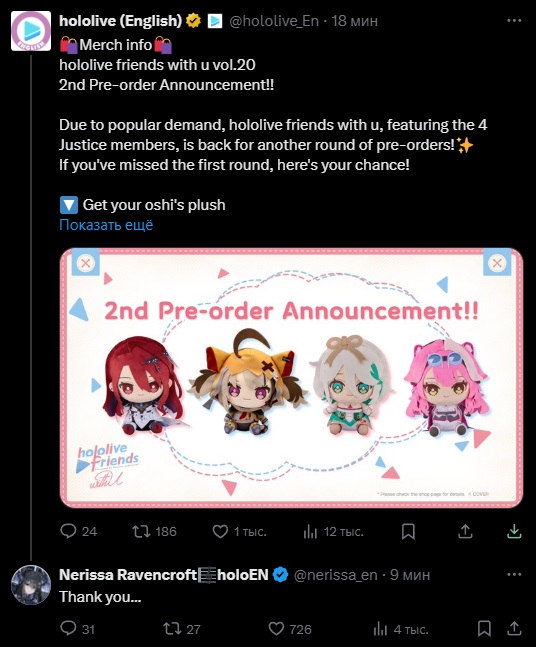This screenshot has width=536, height=647.
Task: Open the hololive English profile avatar
Action: coord(31,31)
